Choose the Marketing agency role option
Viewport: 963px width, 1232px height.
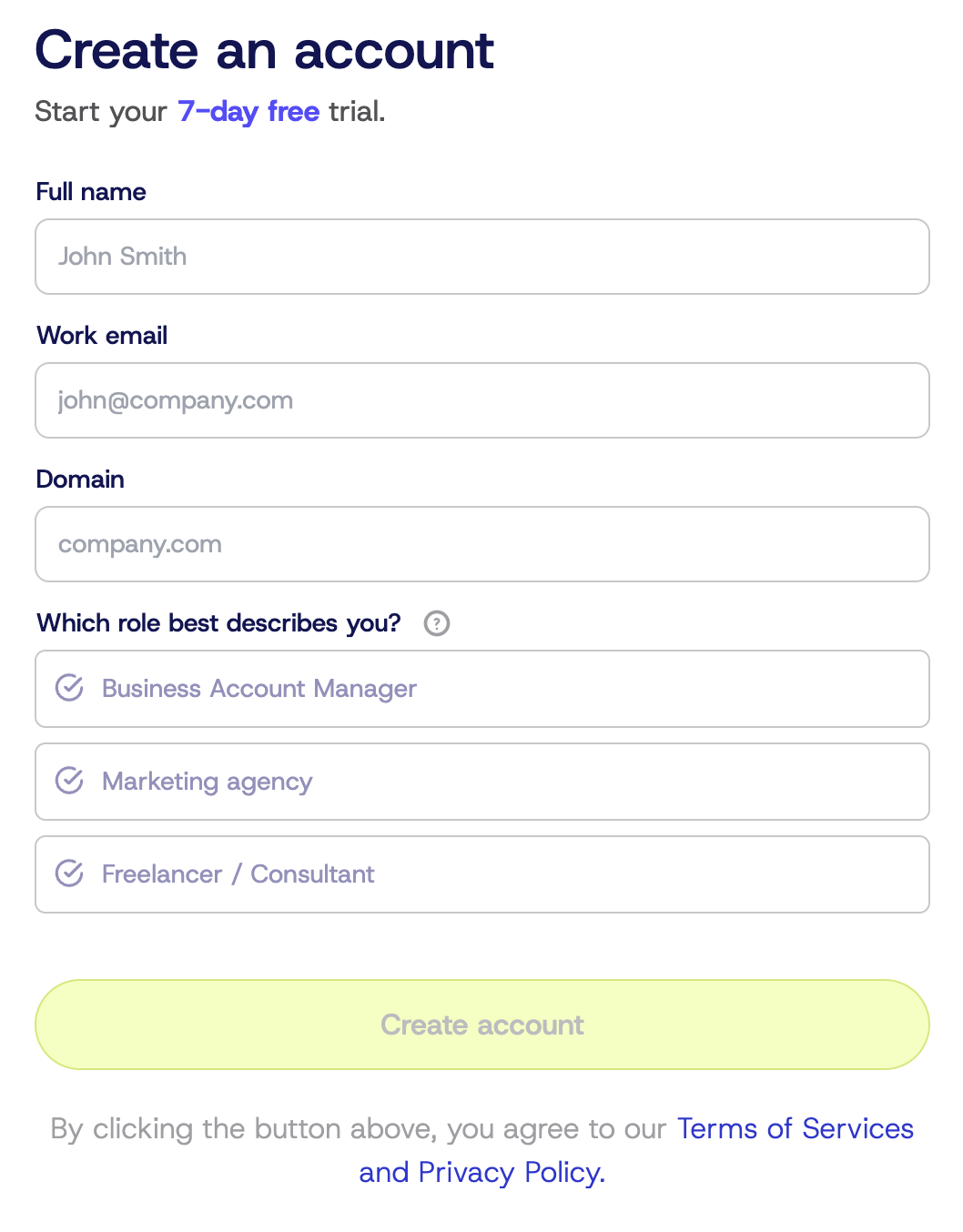pyautogui.click(x=482, y=782)
